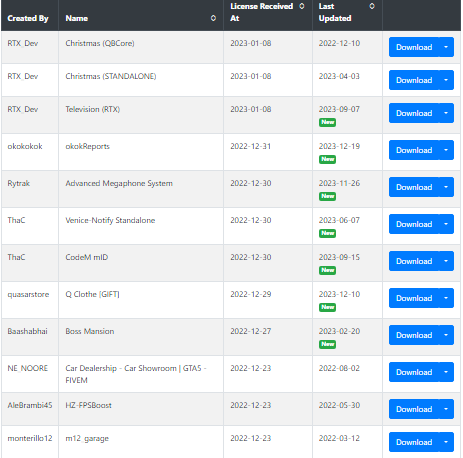Viewport: 463px width, 458px height.
Task: Download m12_garage resource
Action: 414,442
